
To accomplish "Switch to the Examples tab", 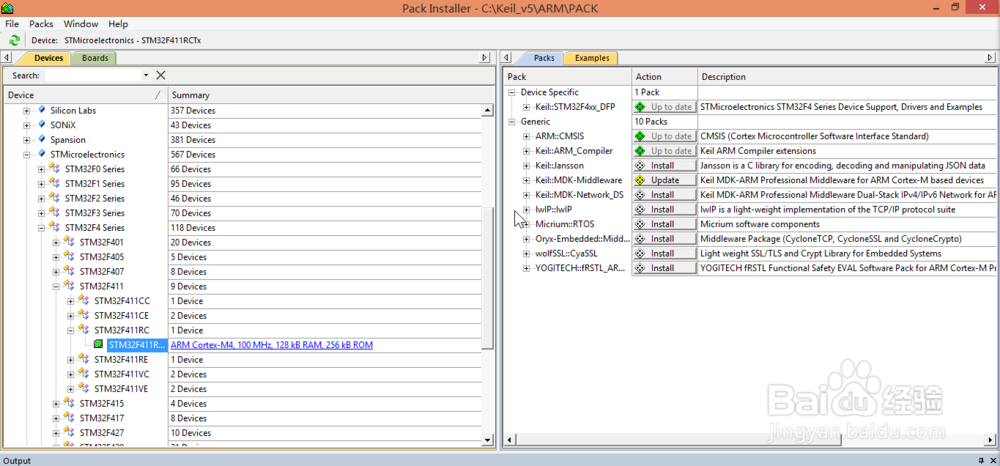I will [592, 58].
